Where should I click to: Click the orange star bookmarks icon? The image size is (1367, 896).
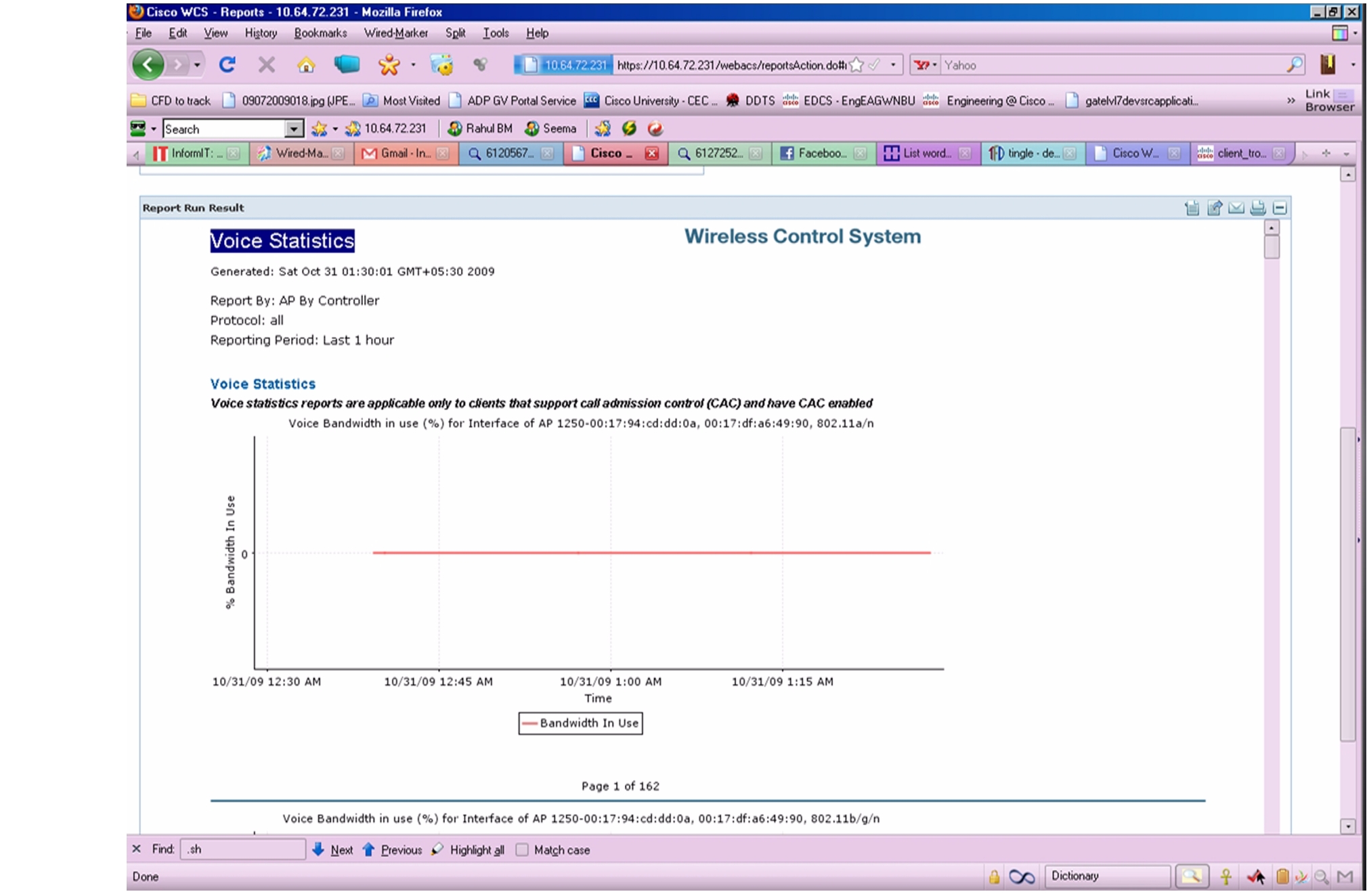click(389, 65)
